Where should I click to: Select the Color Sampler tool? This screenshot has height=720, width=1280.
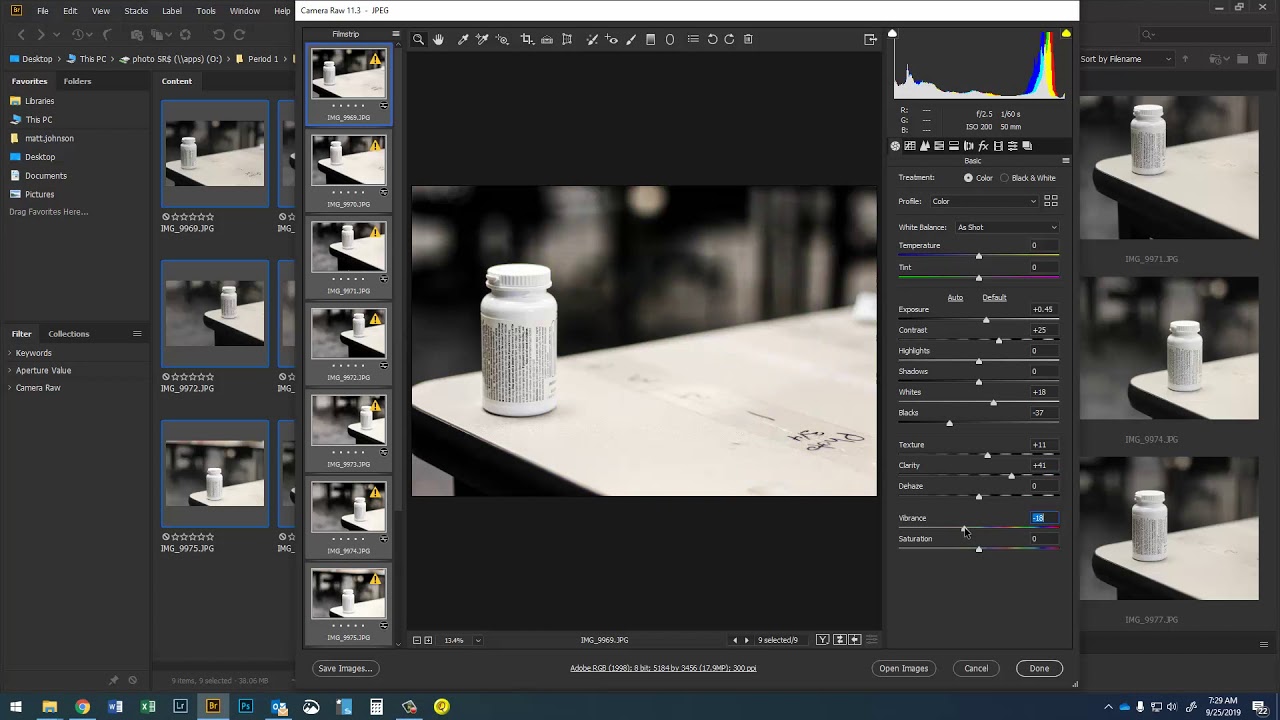click(x=482, y=39)
